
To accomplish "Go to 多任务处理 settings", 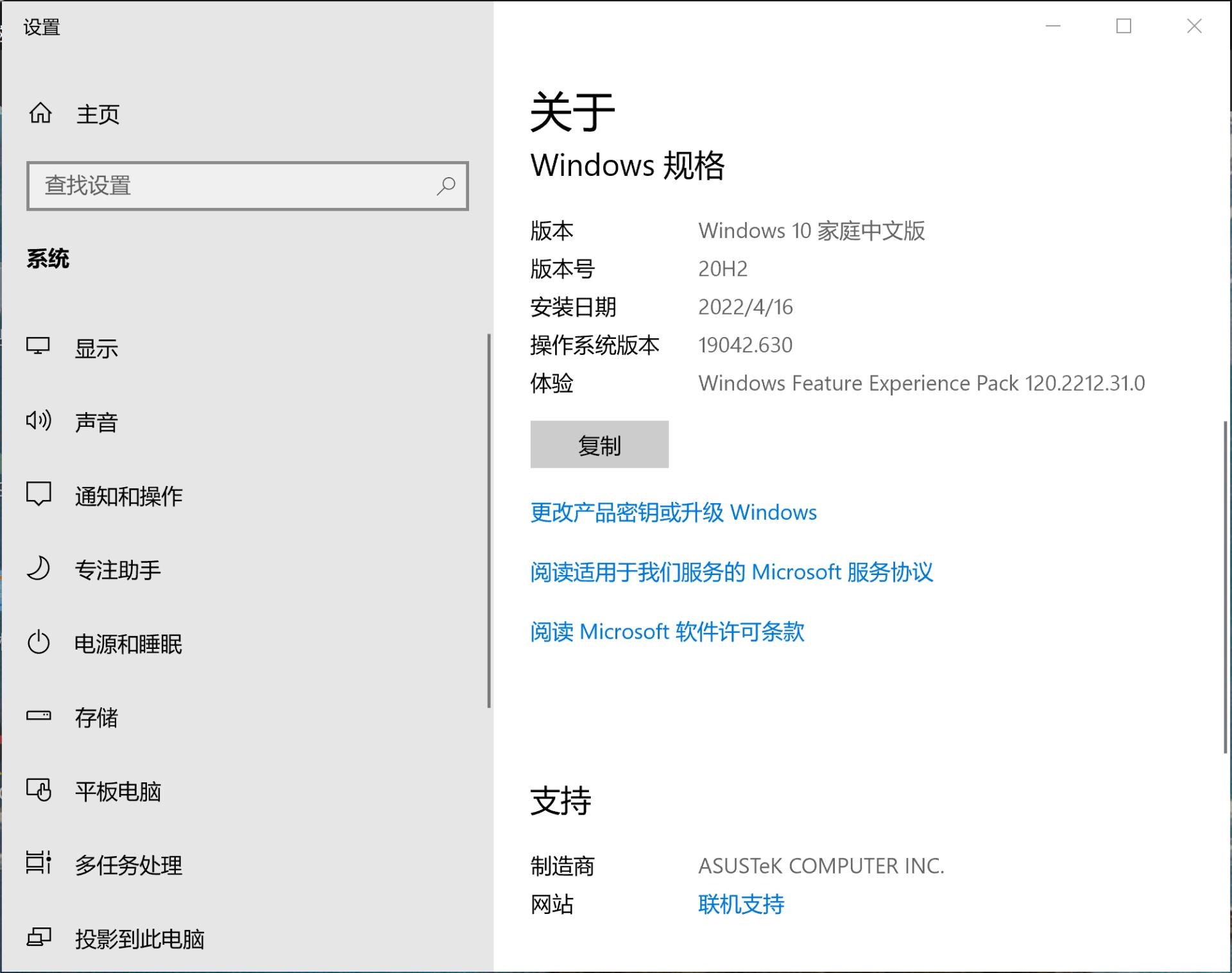I will (x=128, y=865).
